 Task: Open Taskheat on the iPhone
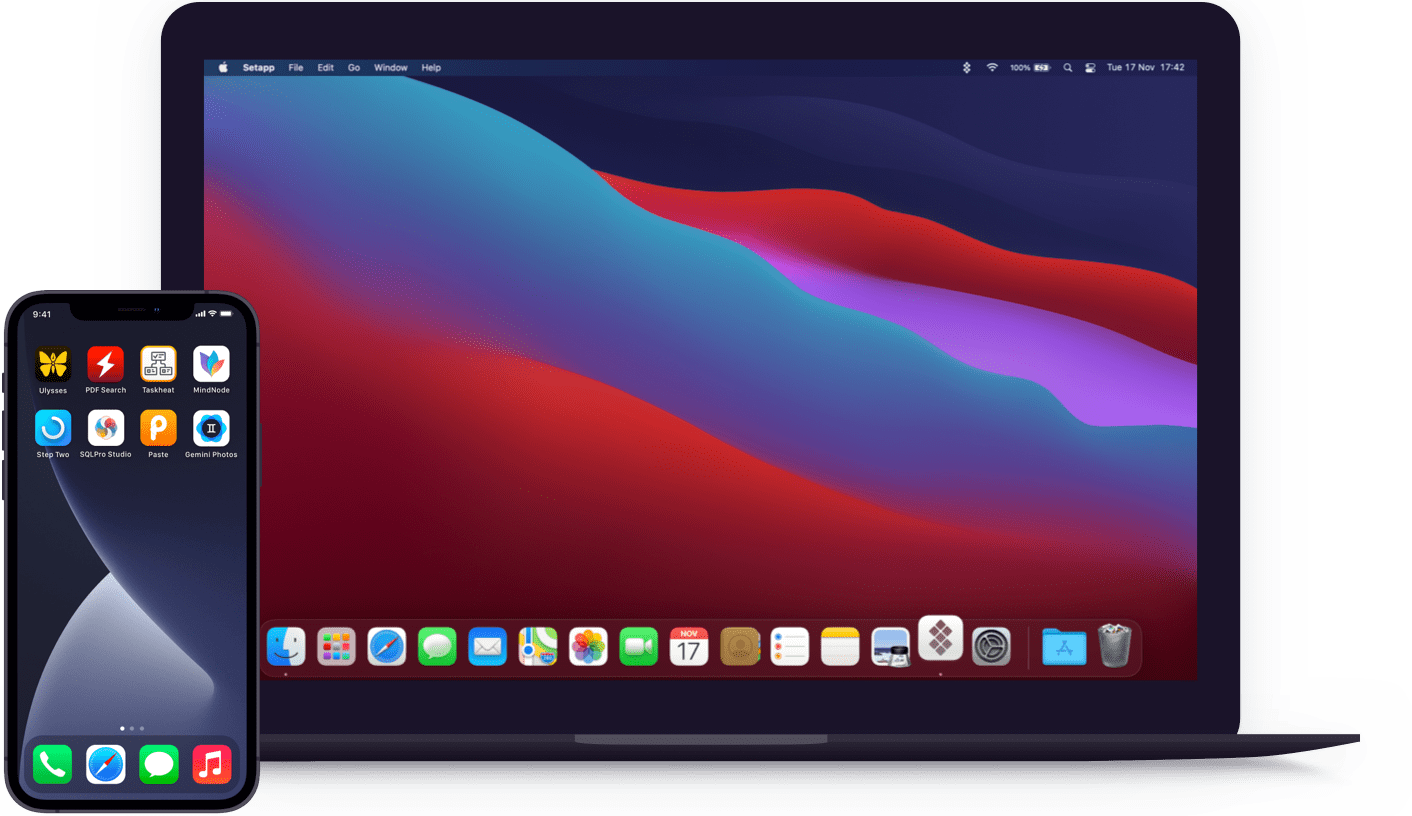pyautogui.click(x=158, y=362)
